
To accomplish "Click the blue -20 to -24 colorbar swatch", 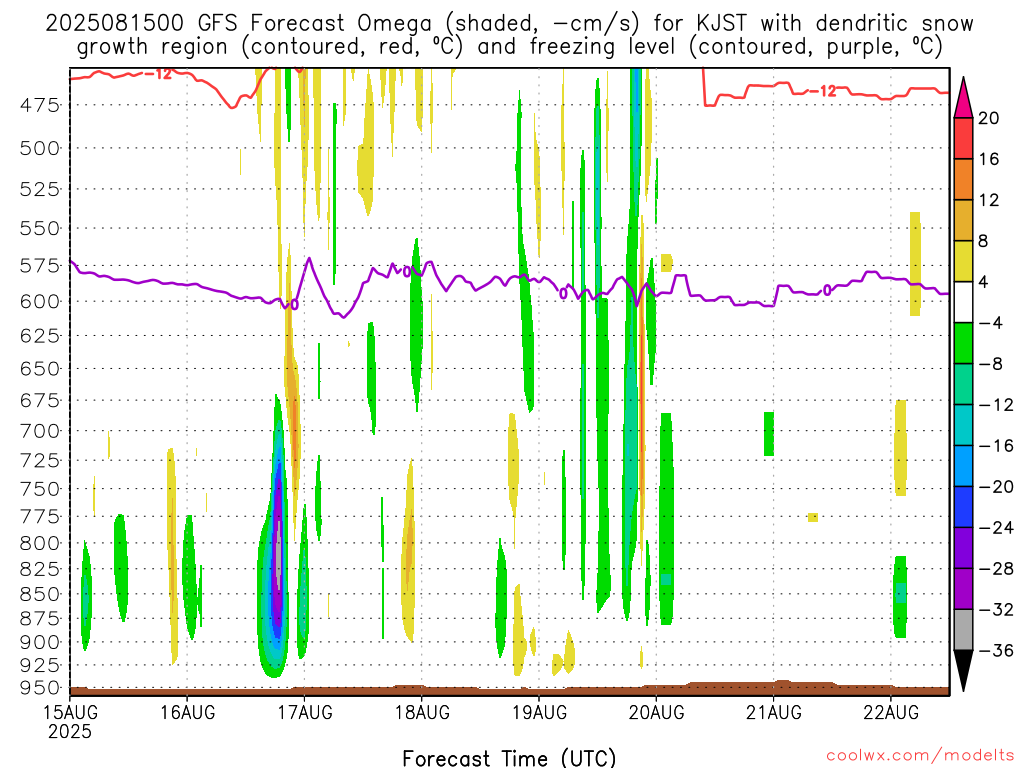I will (963, 507).
